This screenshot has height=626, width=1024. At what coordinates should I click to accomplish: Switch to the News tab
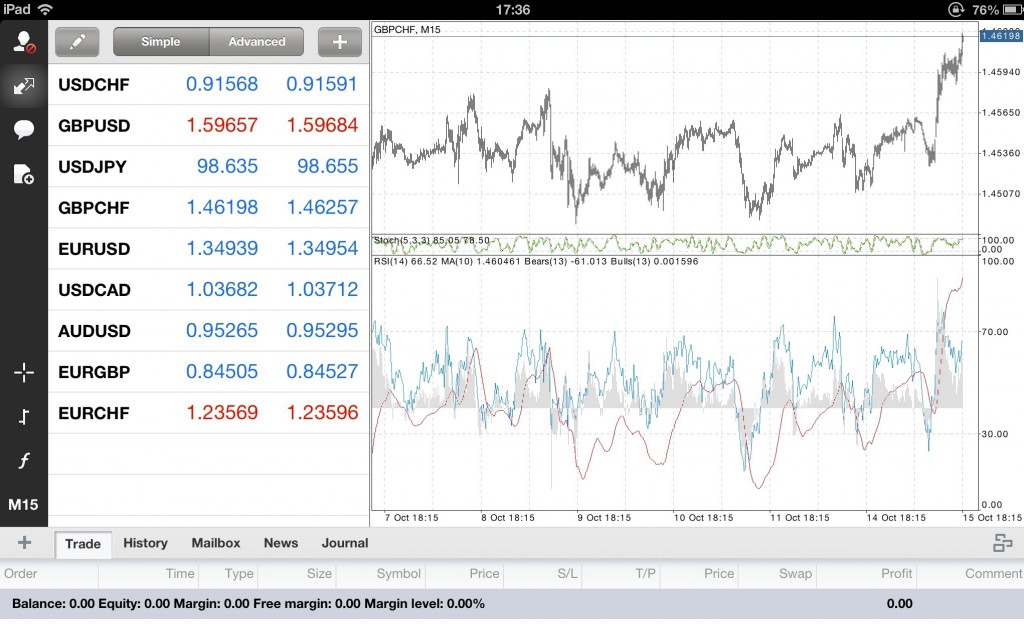(x=281, y=543)
